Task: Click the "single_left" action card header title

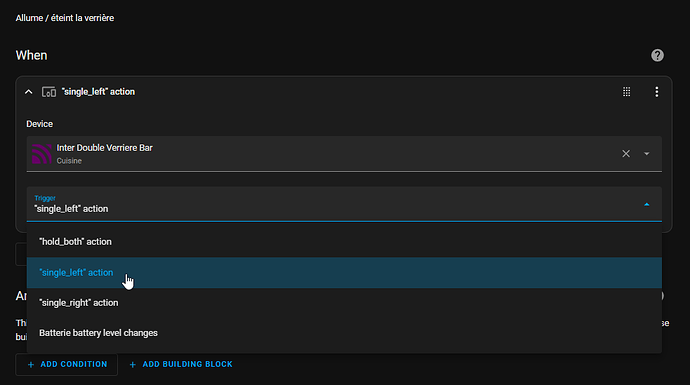Action: coord(99,92)
